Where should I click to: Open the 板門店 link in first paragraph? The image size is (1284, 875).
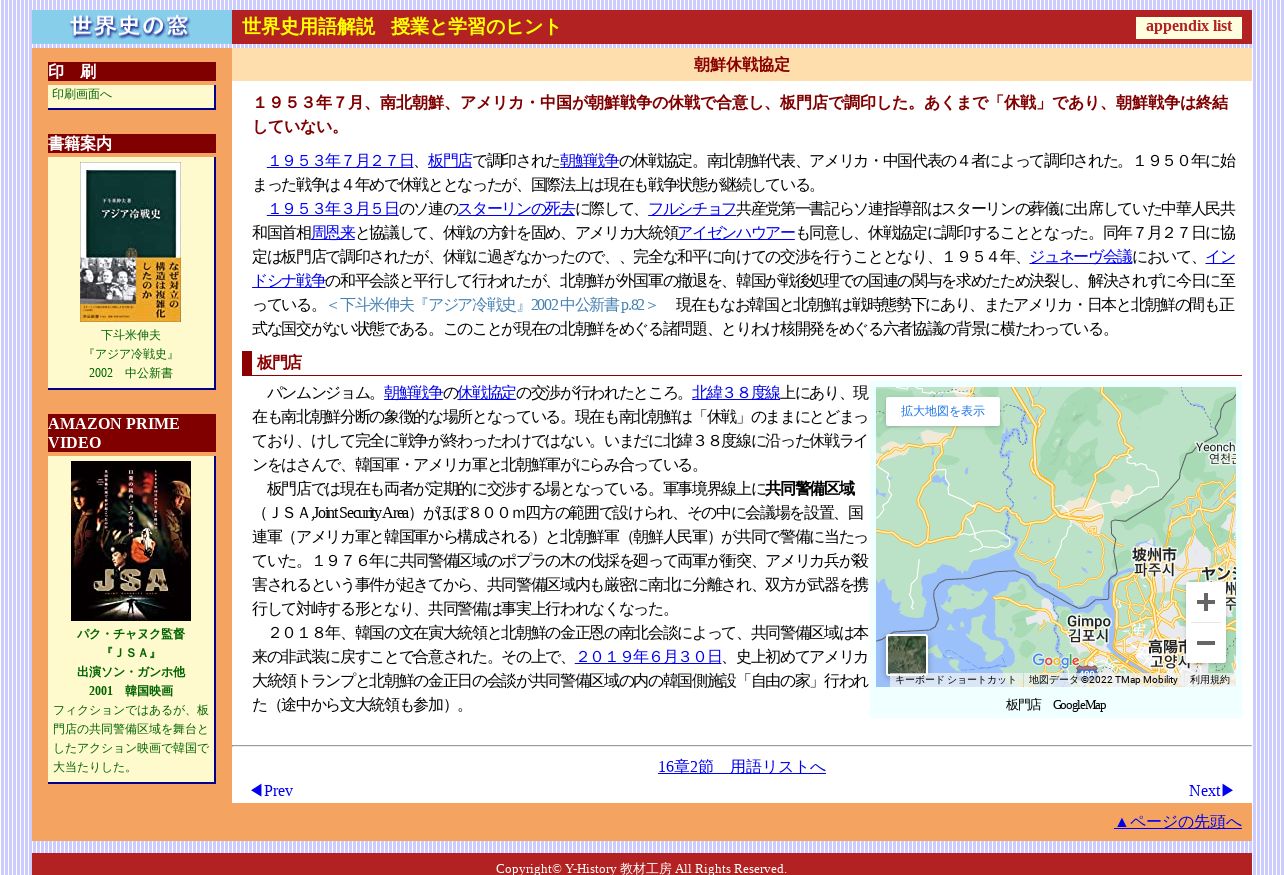450,161
